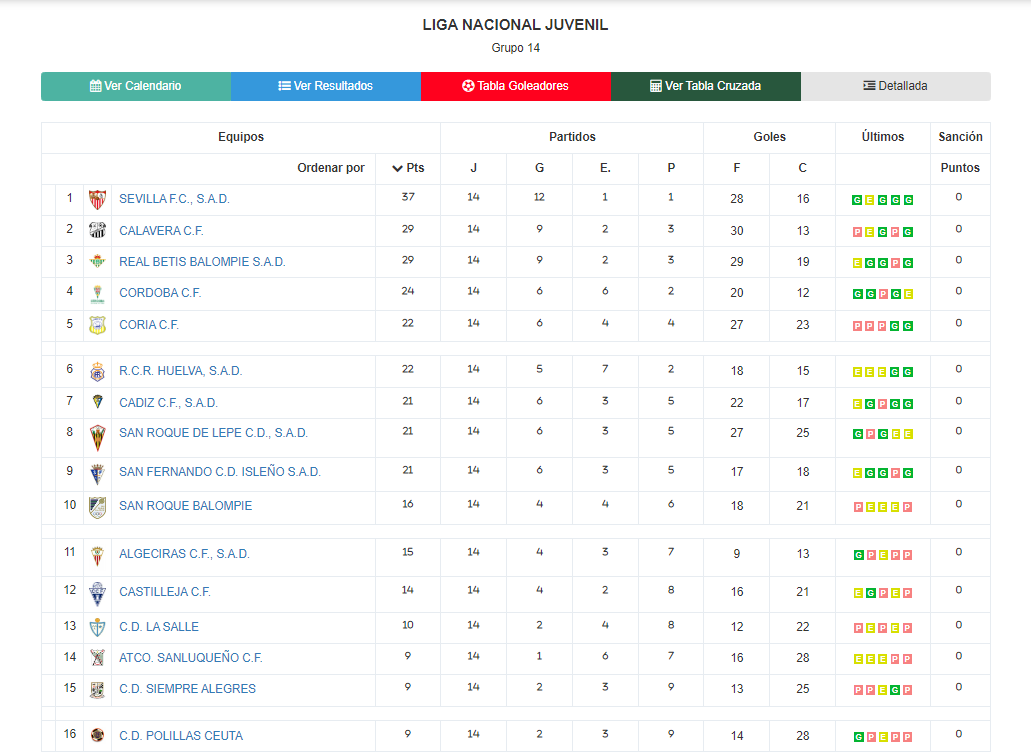Open CALAVERA C.F. team link
1031x756 pixels.
[161, 231]
